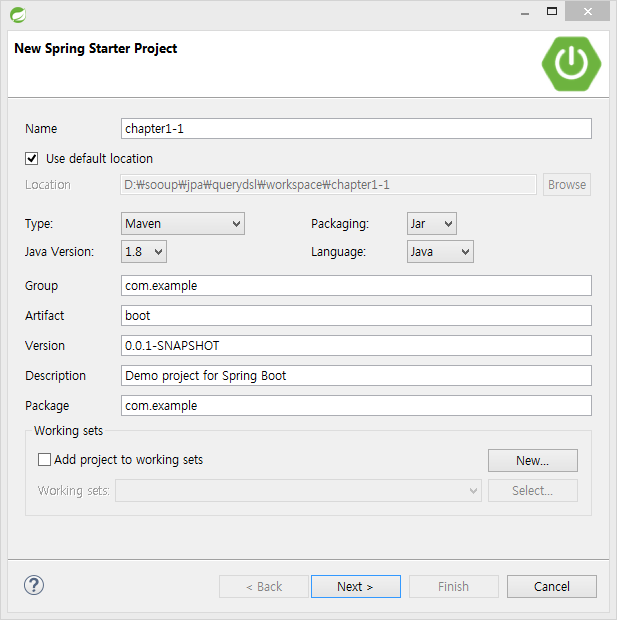This screenshot has width=617, height=620.
Task: Click the Spring Boot power hexagon logo
Action: click(571, 64)
